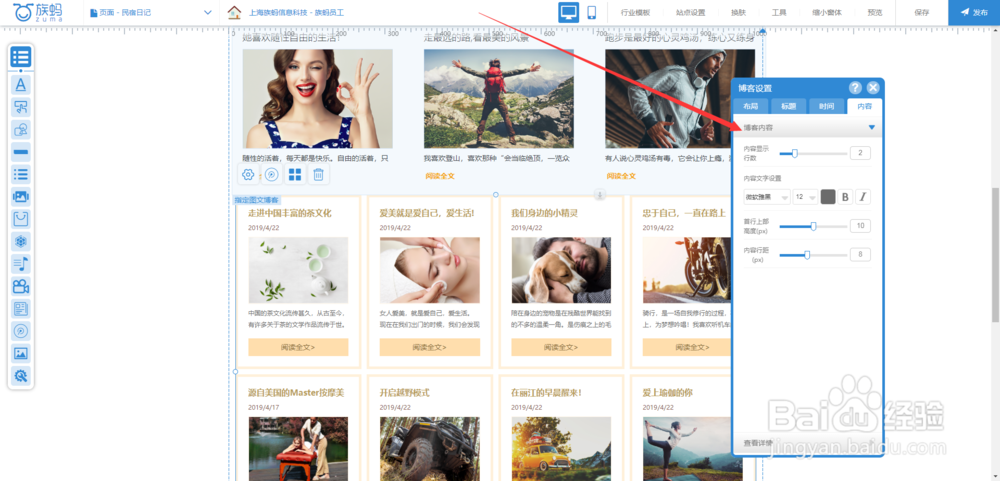The image size is (1000, 481).
Task: Open the gear tool at bottom of sidebar
Action: click(20, 376)
